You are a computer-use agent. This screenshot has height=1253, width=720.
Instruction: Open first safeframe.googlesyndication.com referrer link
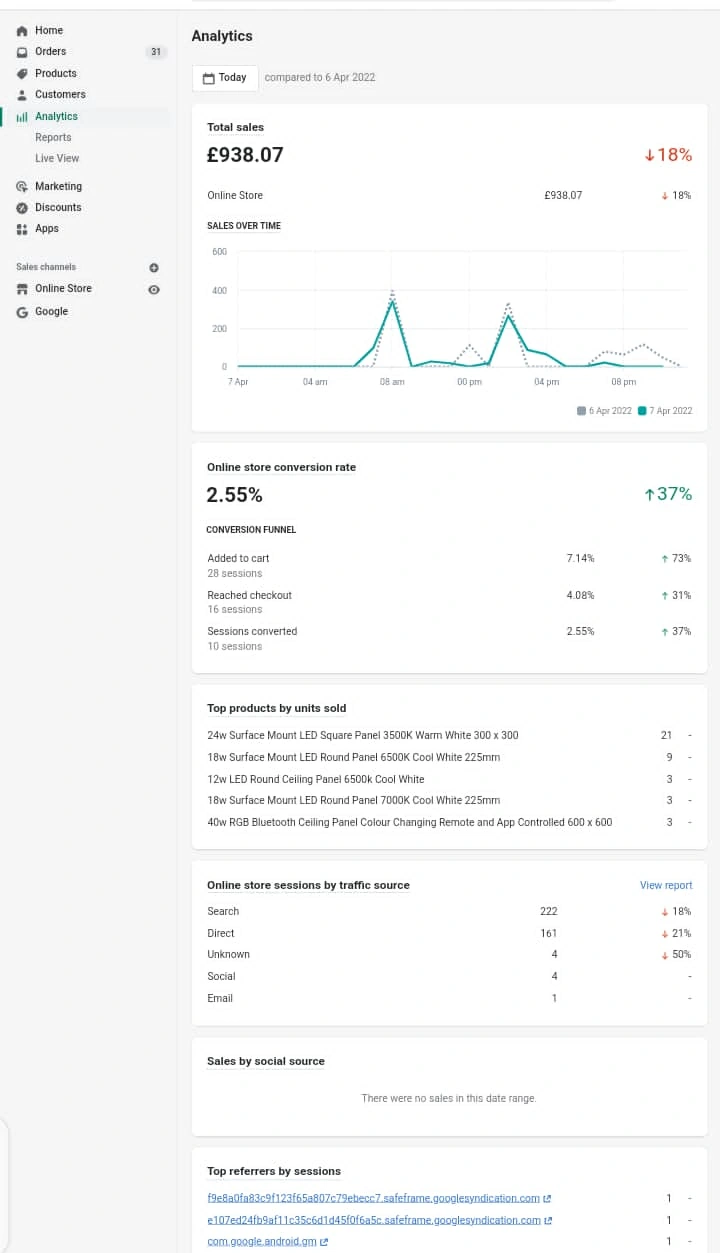point(373,1198)
